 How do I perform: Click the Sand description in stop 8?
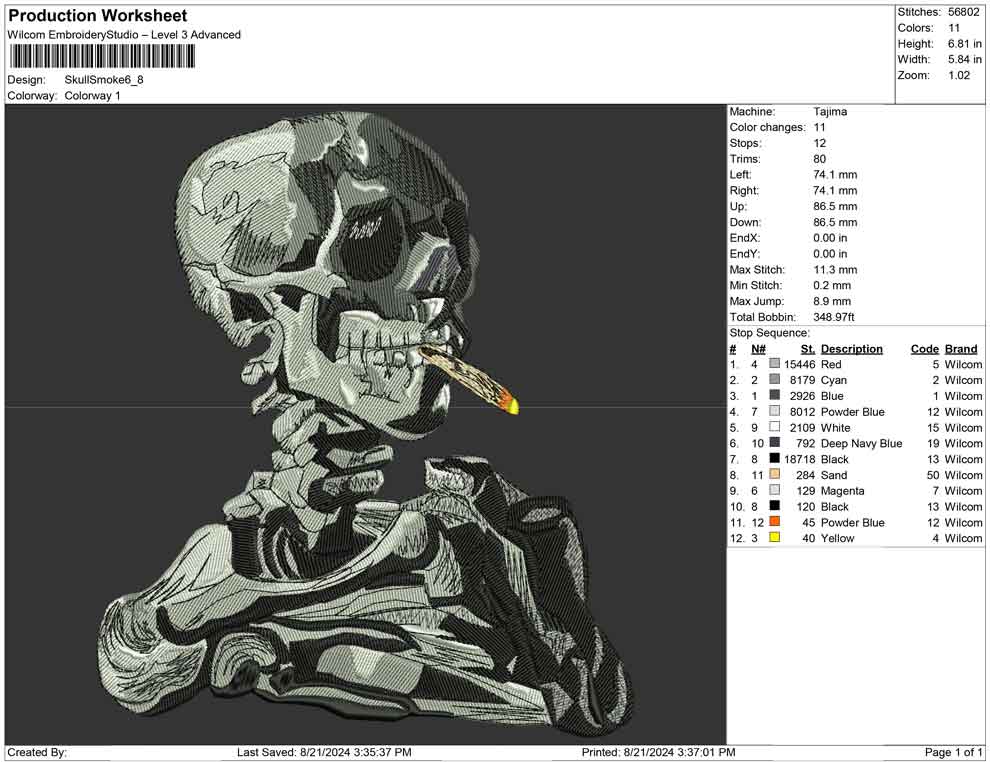[x=834, y=475]
